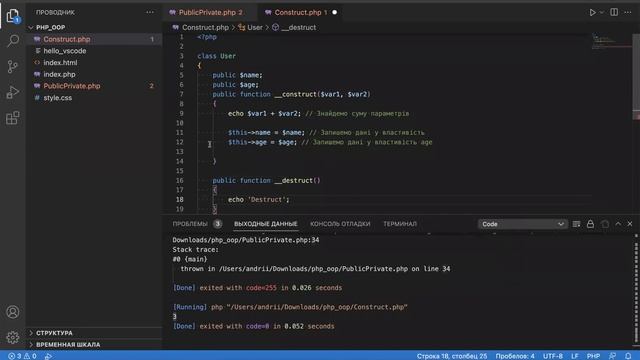Place cursor on line 18 echo 'Destruct'
This screenshot has width=640, height=360.
pos(259,200)
